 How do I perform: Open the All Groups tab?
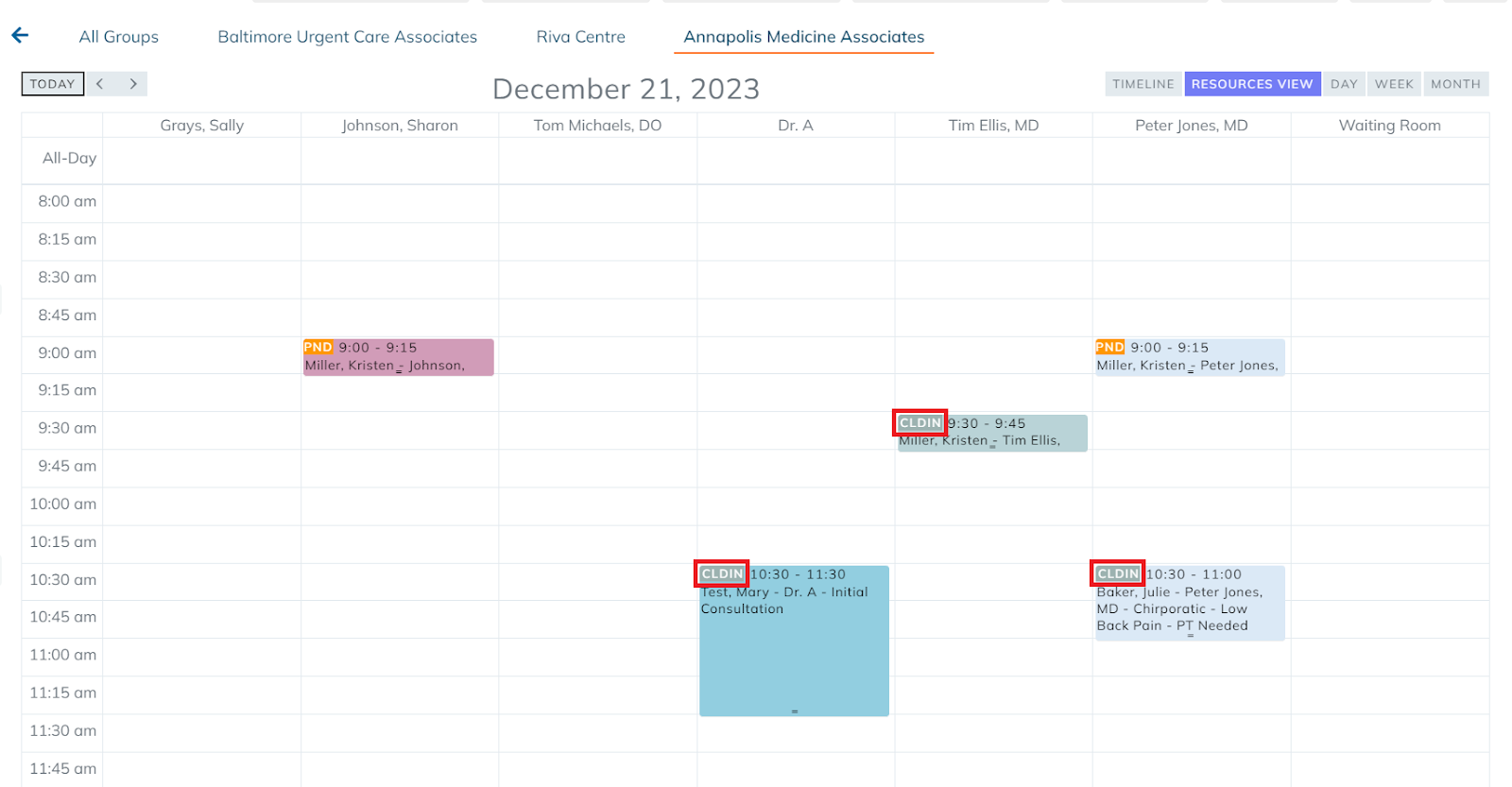point(119,37)
